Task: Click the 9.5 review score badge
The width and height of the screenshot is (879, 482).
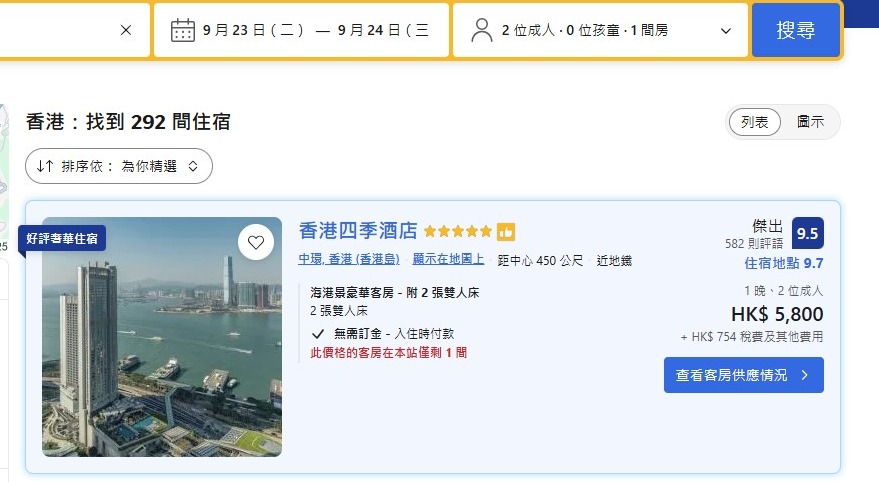Action: (808, 233)
